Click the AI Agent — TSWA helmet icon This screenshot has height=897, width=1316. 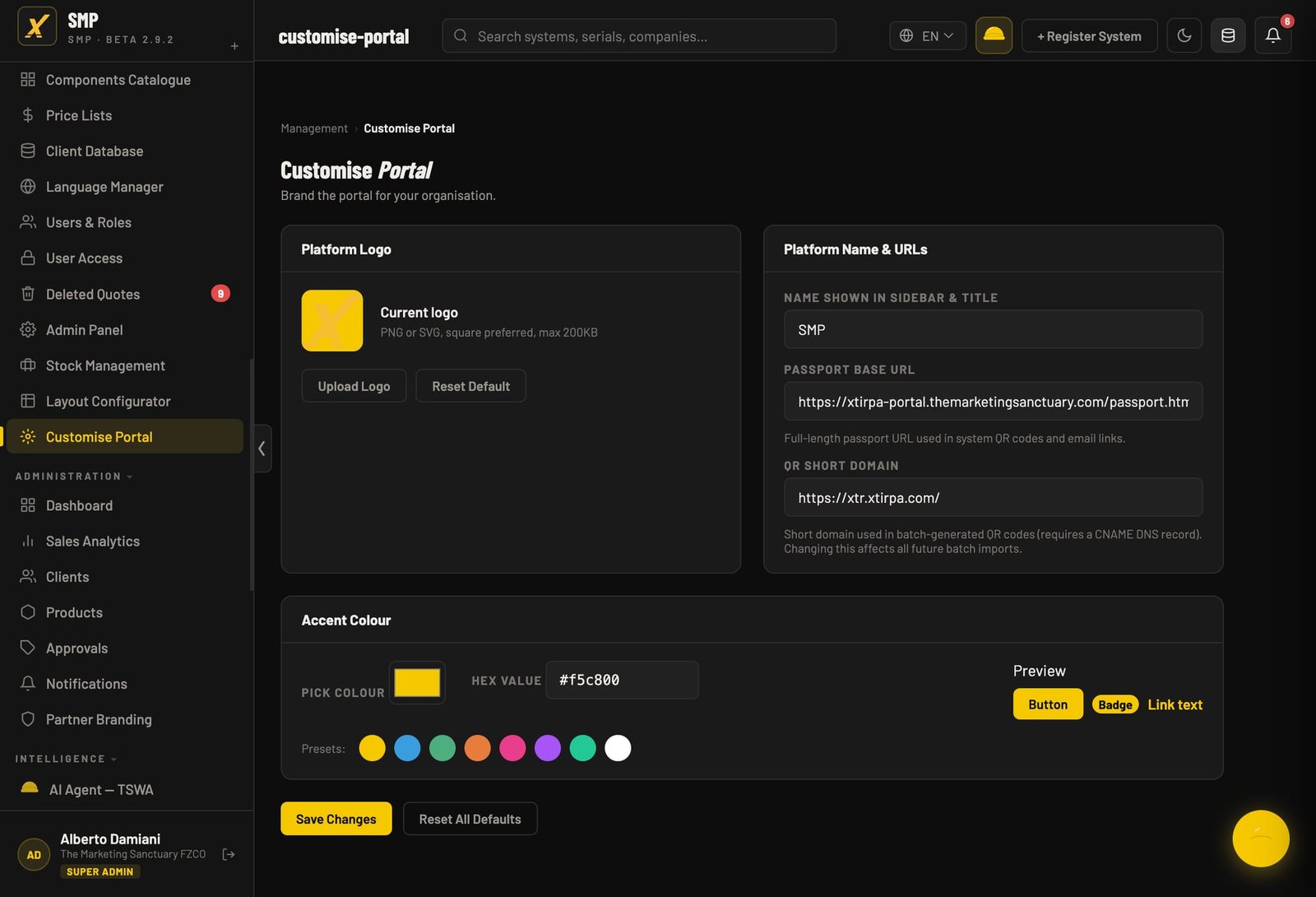pos(30,789)
